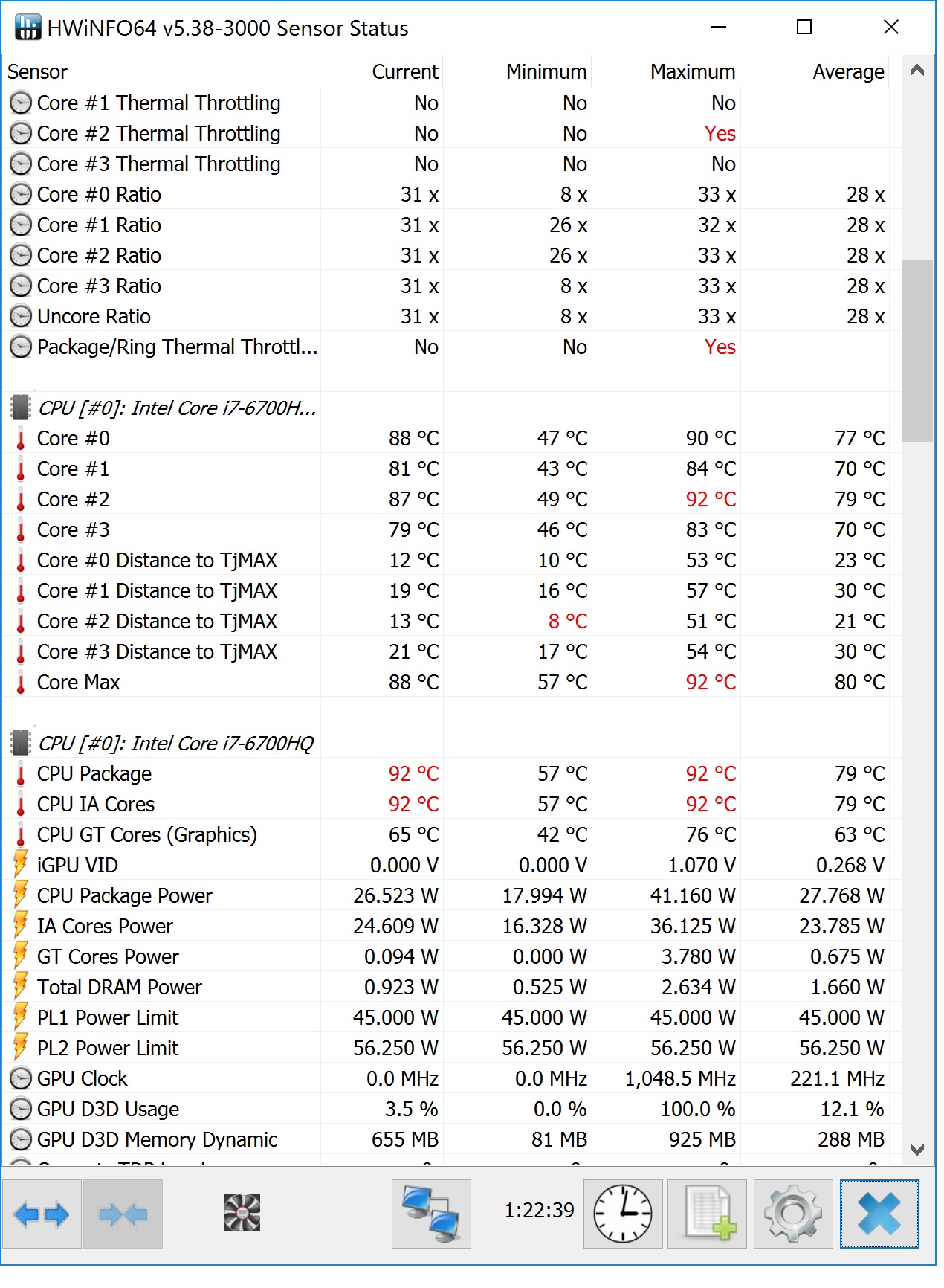Viewport: 944px width, 1288px height.
Task: Start logging with the sheet plus icon
Action: click(x=707, y=1214)
